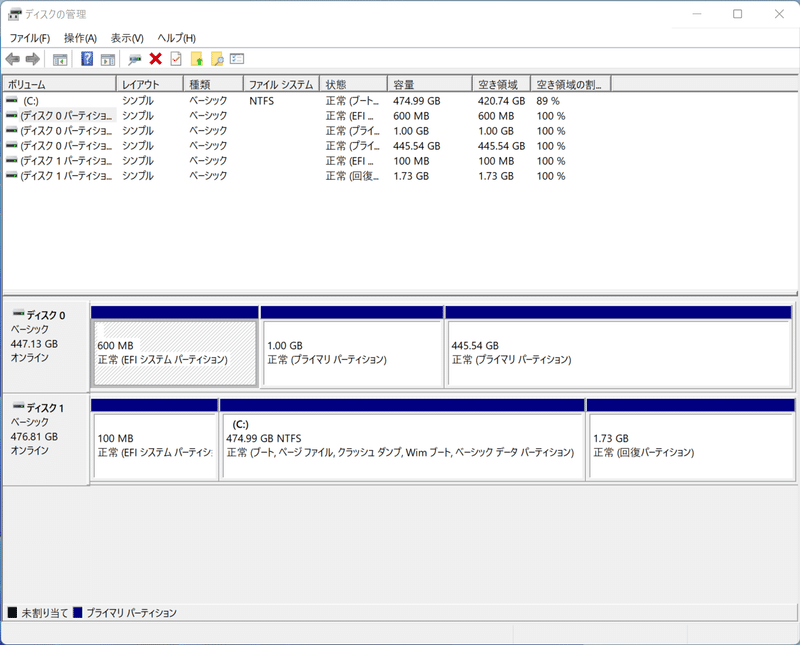The height and width of the screenshot is (645, 800).
Task: Select the 445.54 GB primary partition block
Action: click(x=619, y=347)
